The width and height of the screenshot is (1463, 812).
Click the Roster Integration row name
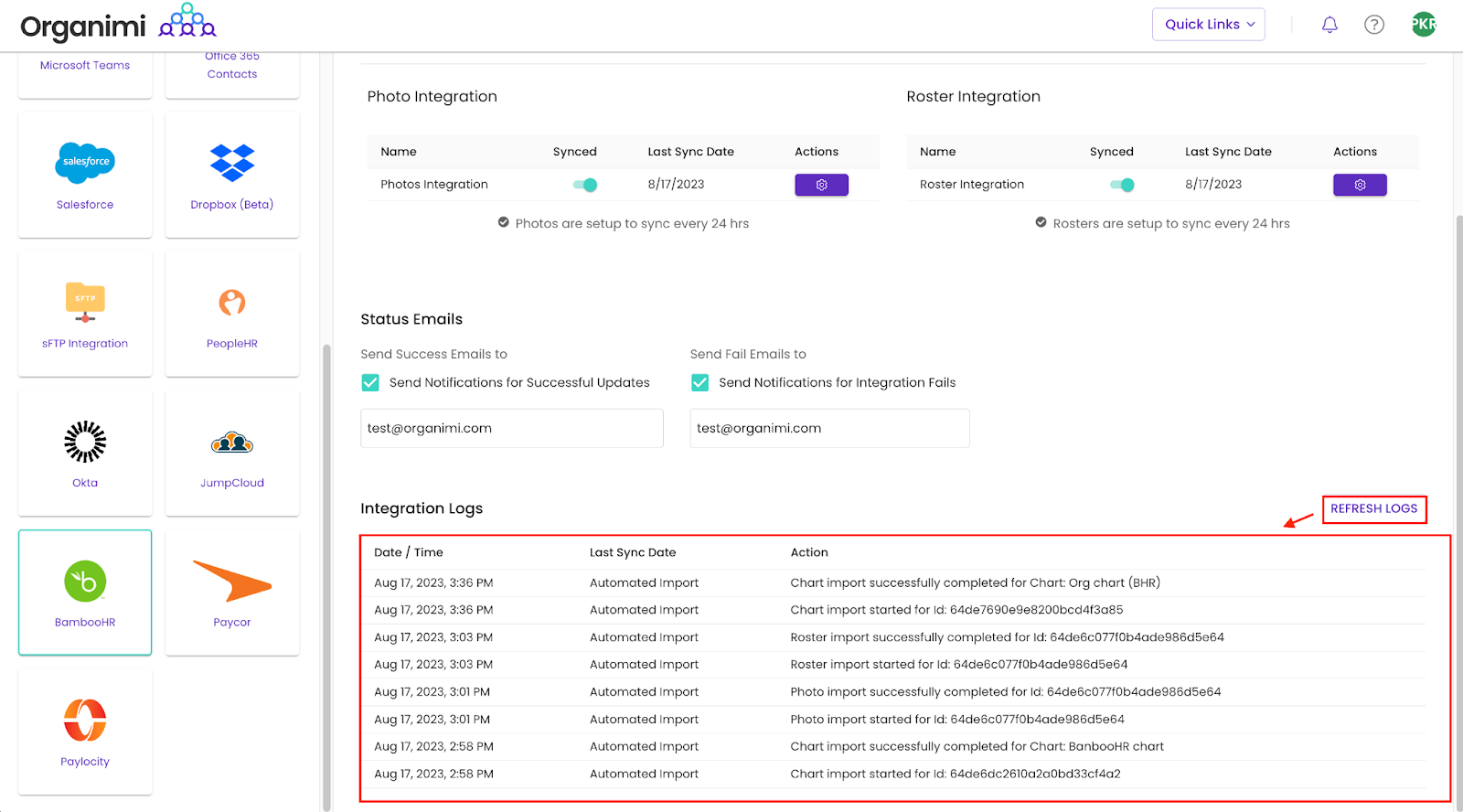[972, 185]
